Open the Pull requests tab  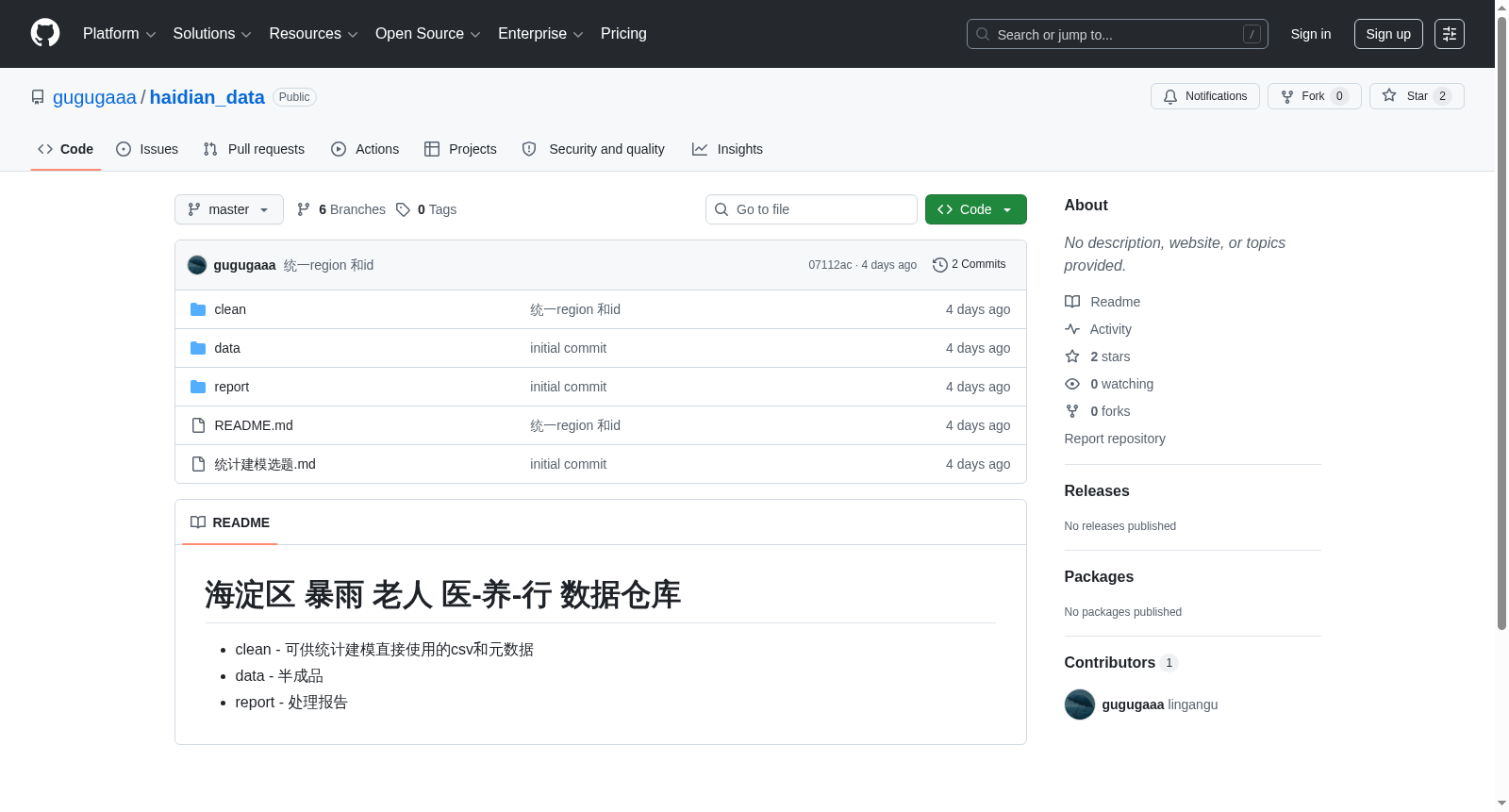pyautogui.click(x=254, y=149)
